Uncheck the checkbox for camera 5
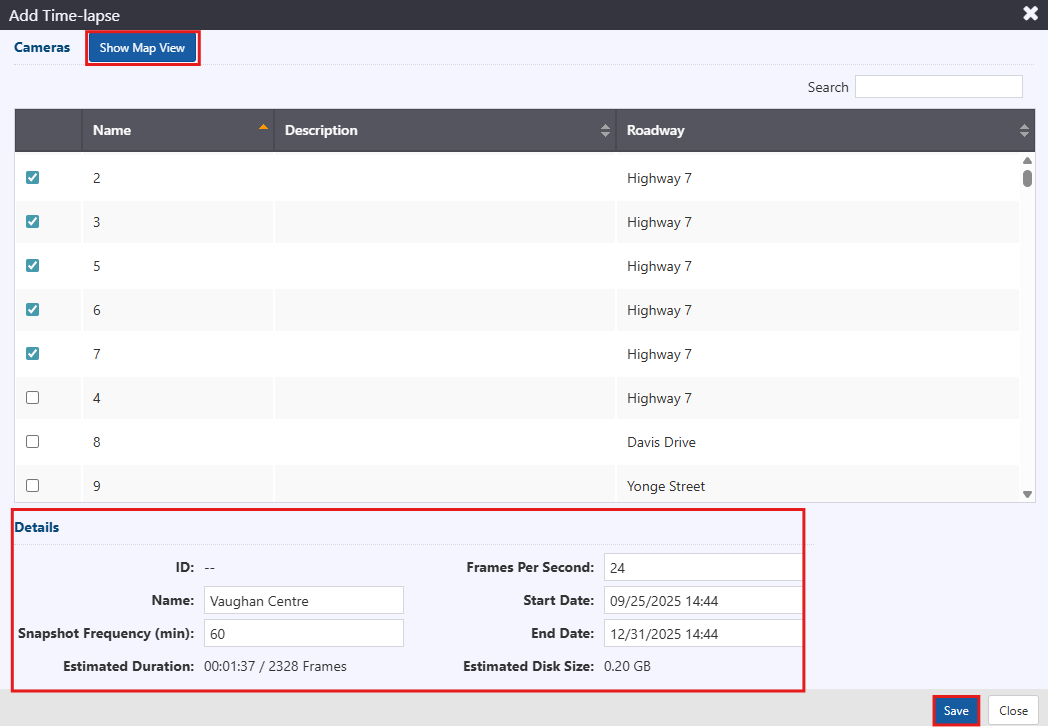Viewport: 1048px width, 727px height. click(32, 266)
